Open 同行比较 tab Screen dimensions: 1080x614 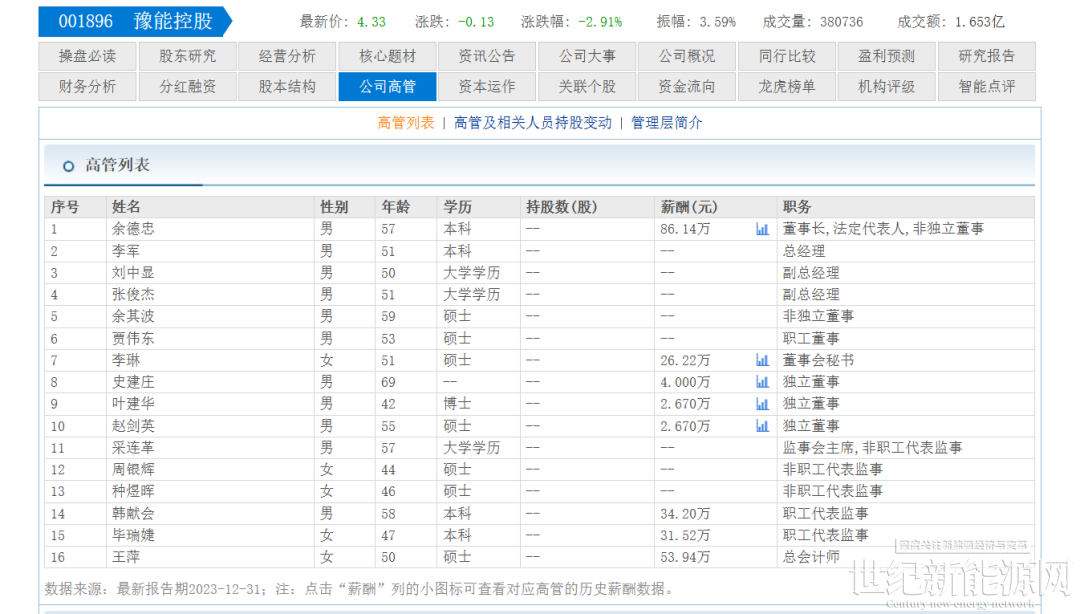(787, 57)
